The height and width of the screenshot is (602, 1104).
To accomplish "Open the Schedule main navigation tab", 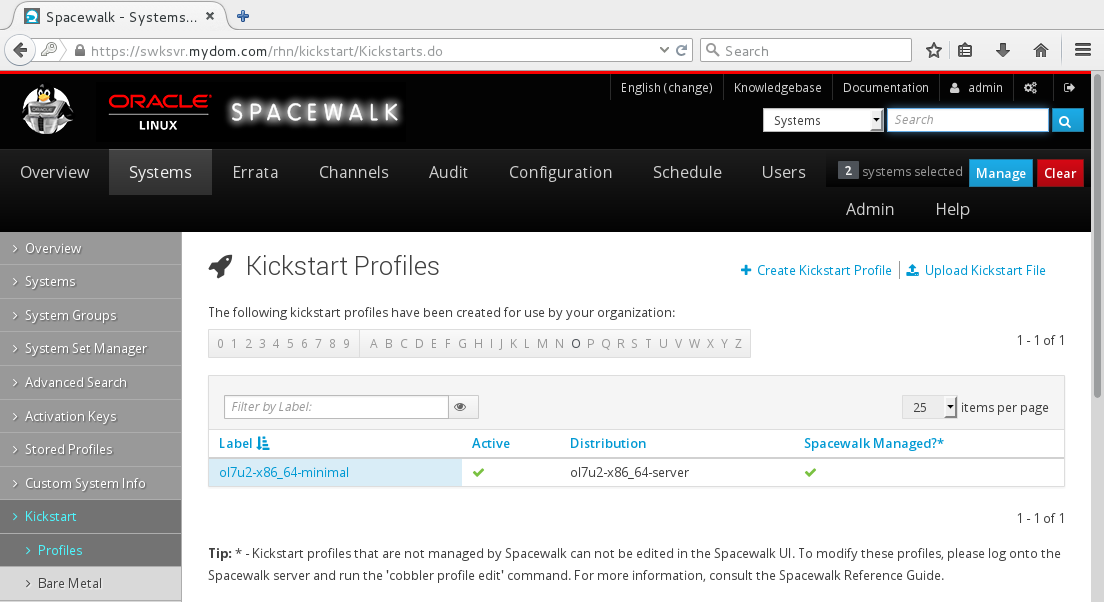I will coord(687,172).
